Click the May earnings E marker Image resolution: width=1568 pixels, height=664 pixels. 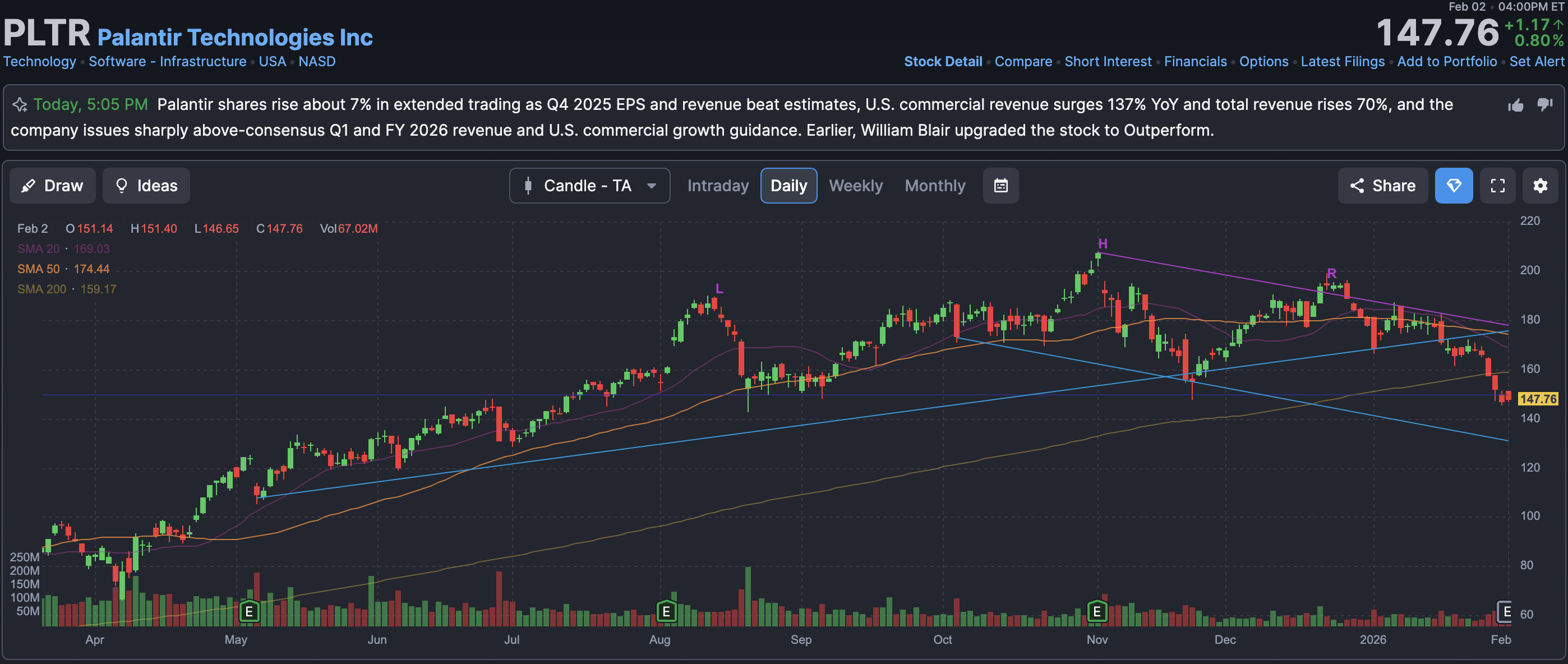click(x=249, y=611)
